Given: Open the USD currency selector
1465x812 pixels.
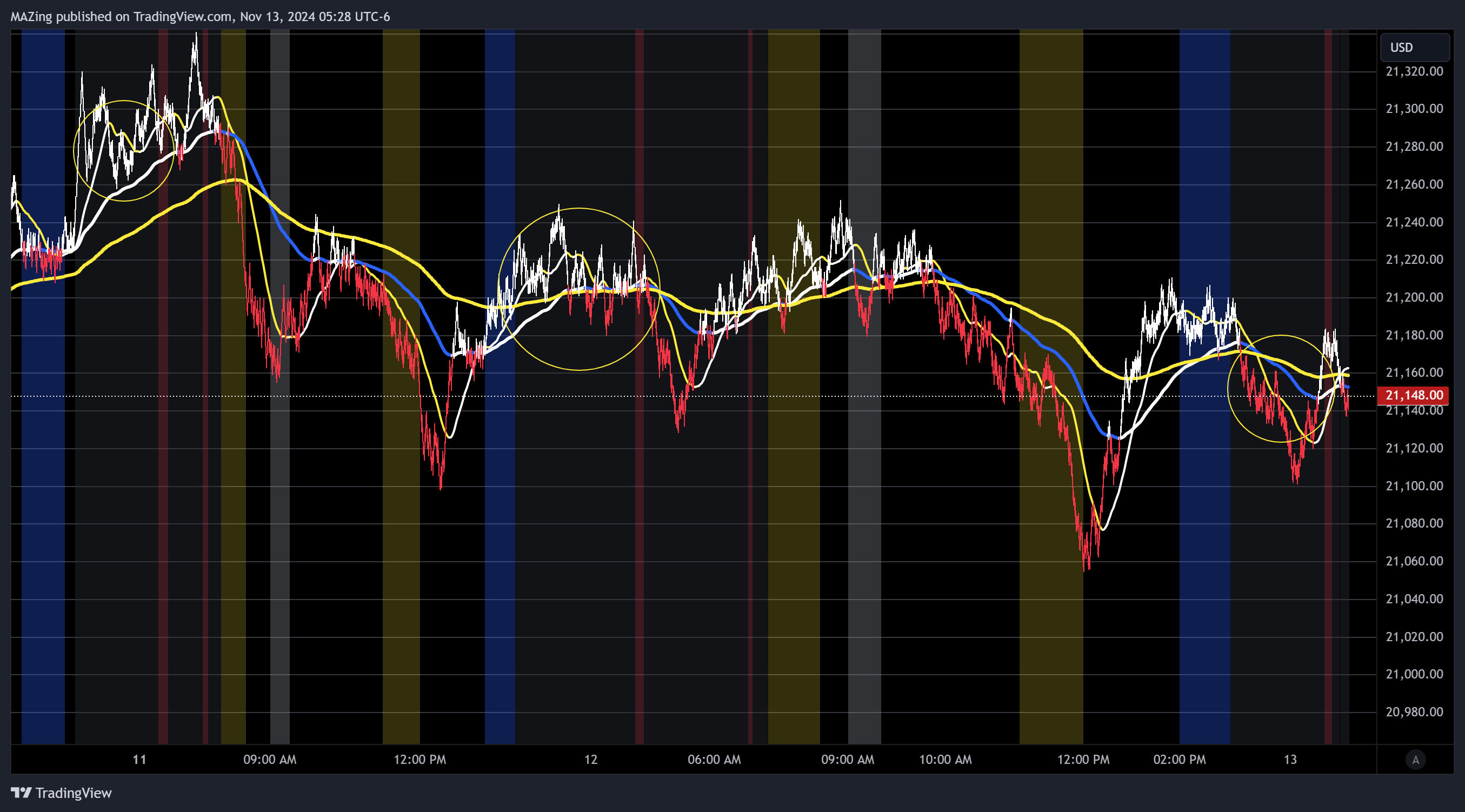Looking at the screenshot, I should (1414, 47).
